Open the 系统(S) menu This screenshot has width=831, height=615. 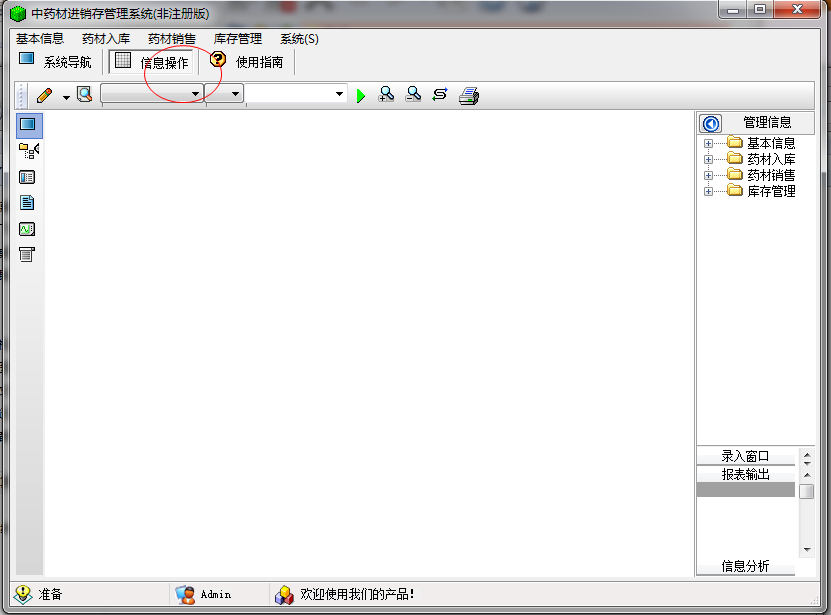(299, 39)
